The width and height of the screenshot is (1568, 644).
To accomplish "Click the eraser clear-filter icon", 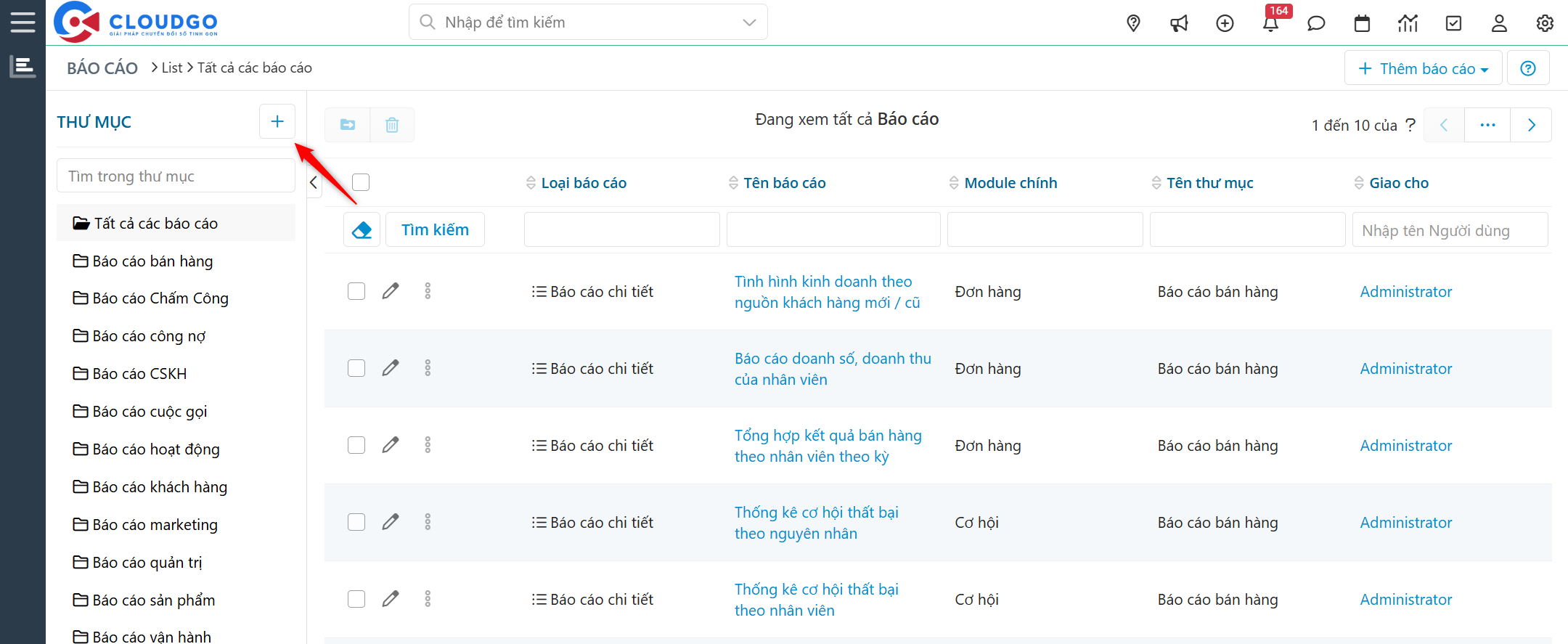I will [362, 230].
